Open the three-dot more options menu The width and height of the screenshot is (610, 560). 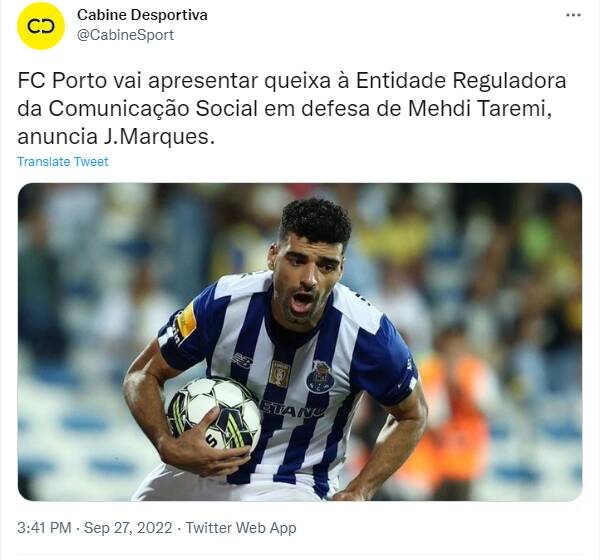coord(573,15)
